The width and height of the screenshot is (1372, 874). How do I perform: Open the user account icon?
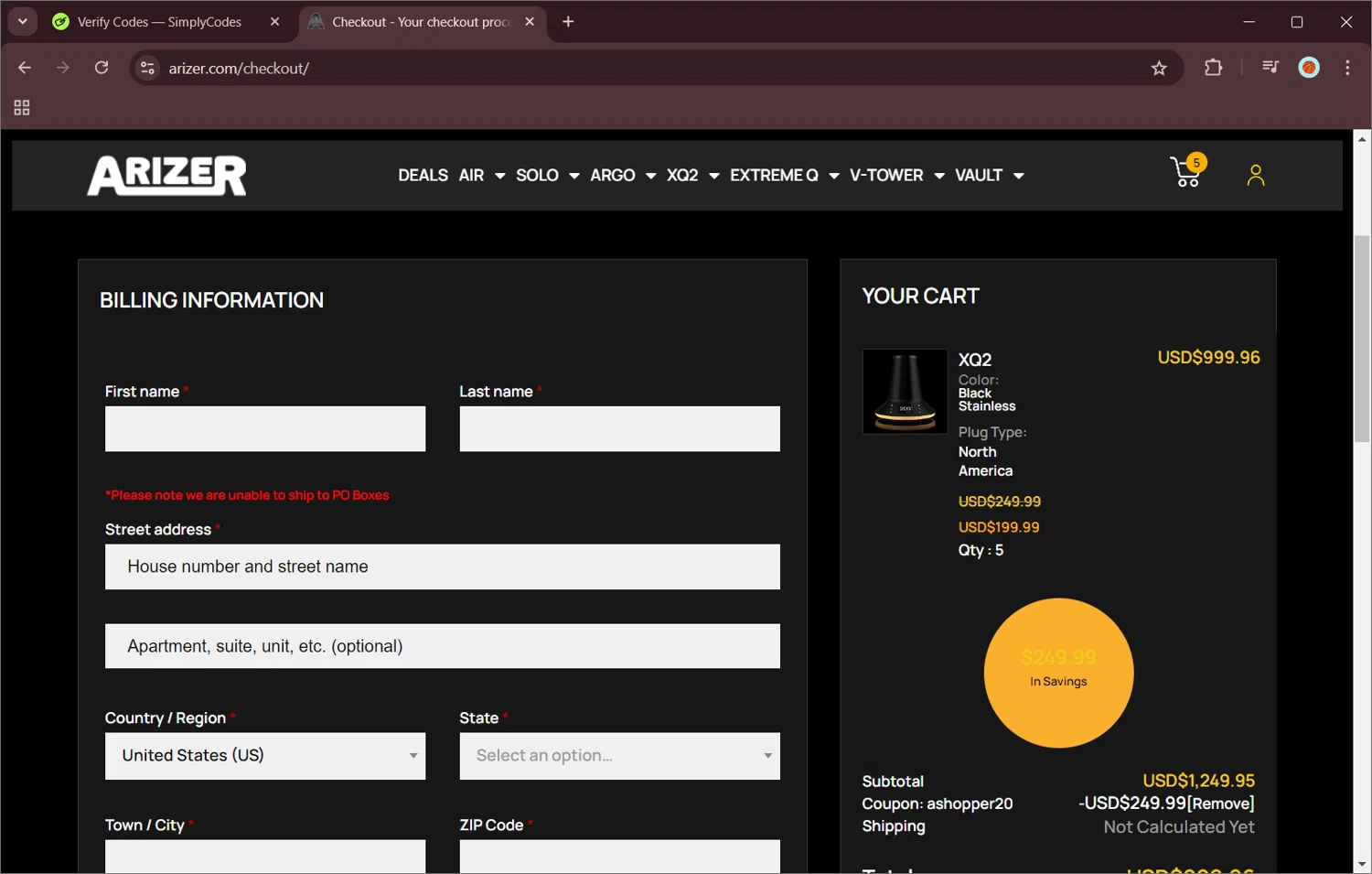click(x=1256, y=175)
